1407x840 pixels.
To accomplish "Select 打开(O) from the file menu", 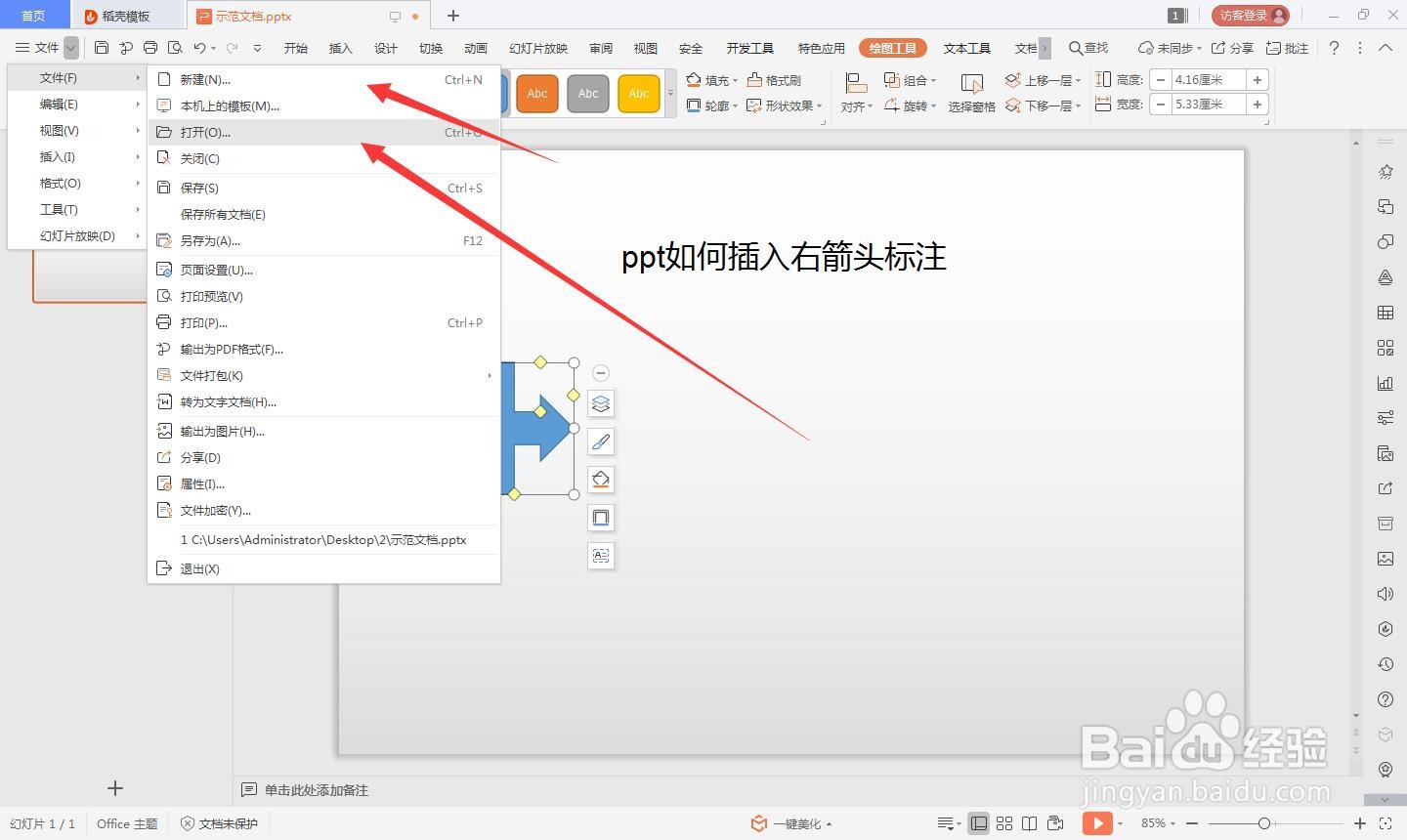I will (x=202, y=131).
